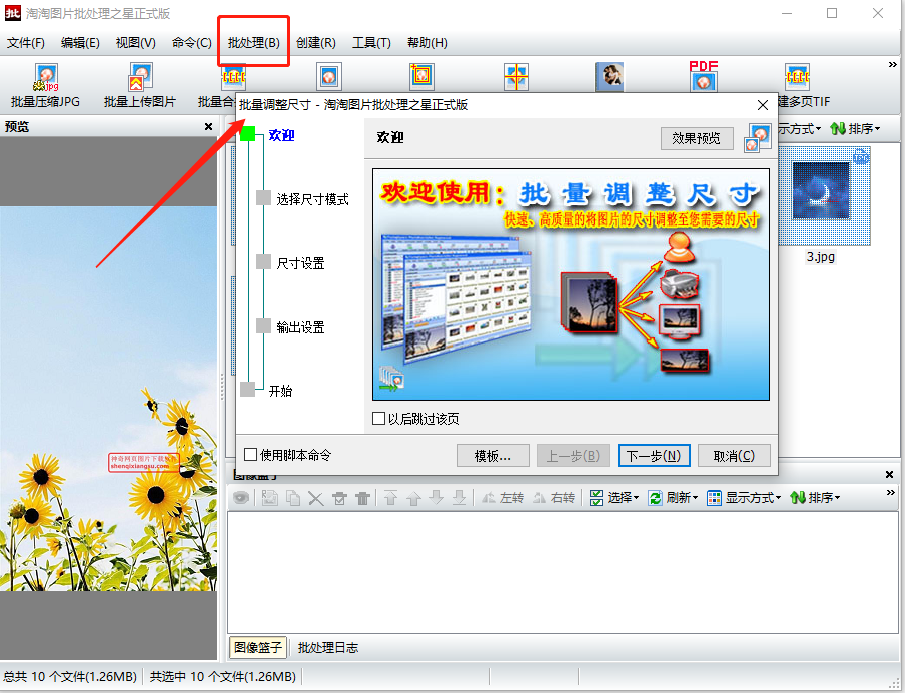Click the 取消(C) button
The height and width of the screenshot is (693, 905).
734,456
